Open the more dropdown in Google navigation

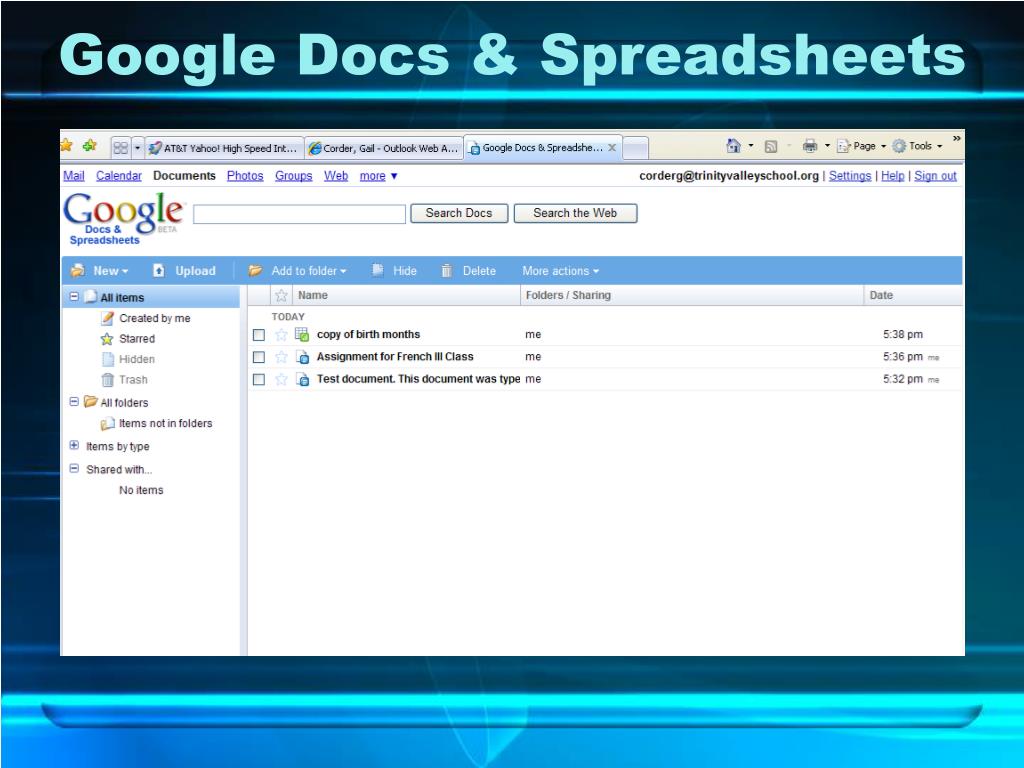pos(379,176)
